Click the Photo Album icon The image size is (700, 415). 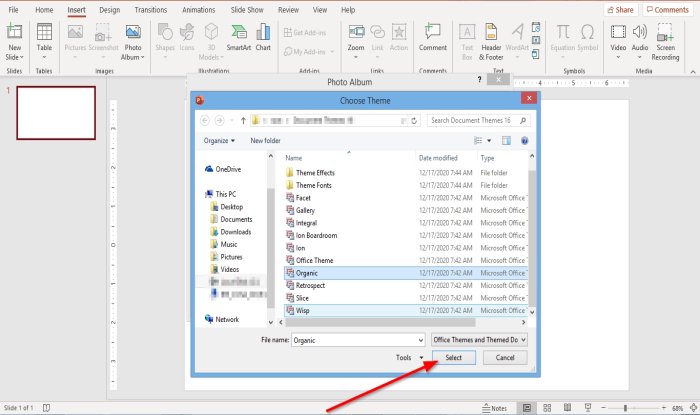pos(133,32)
